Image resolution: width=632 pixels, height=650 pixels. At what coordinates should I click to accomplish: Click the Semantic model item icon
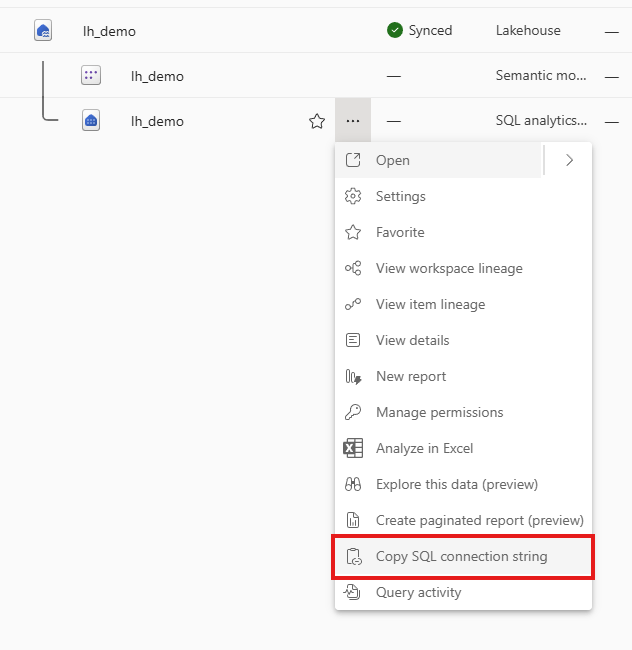(91, 75)
